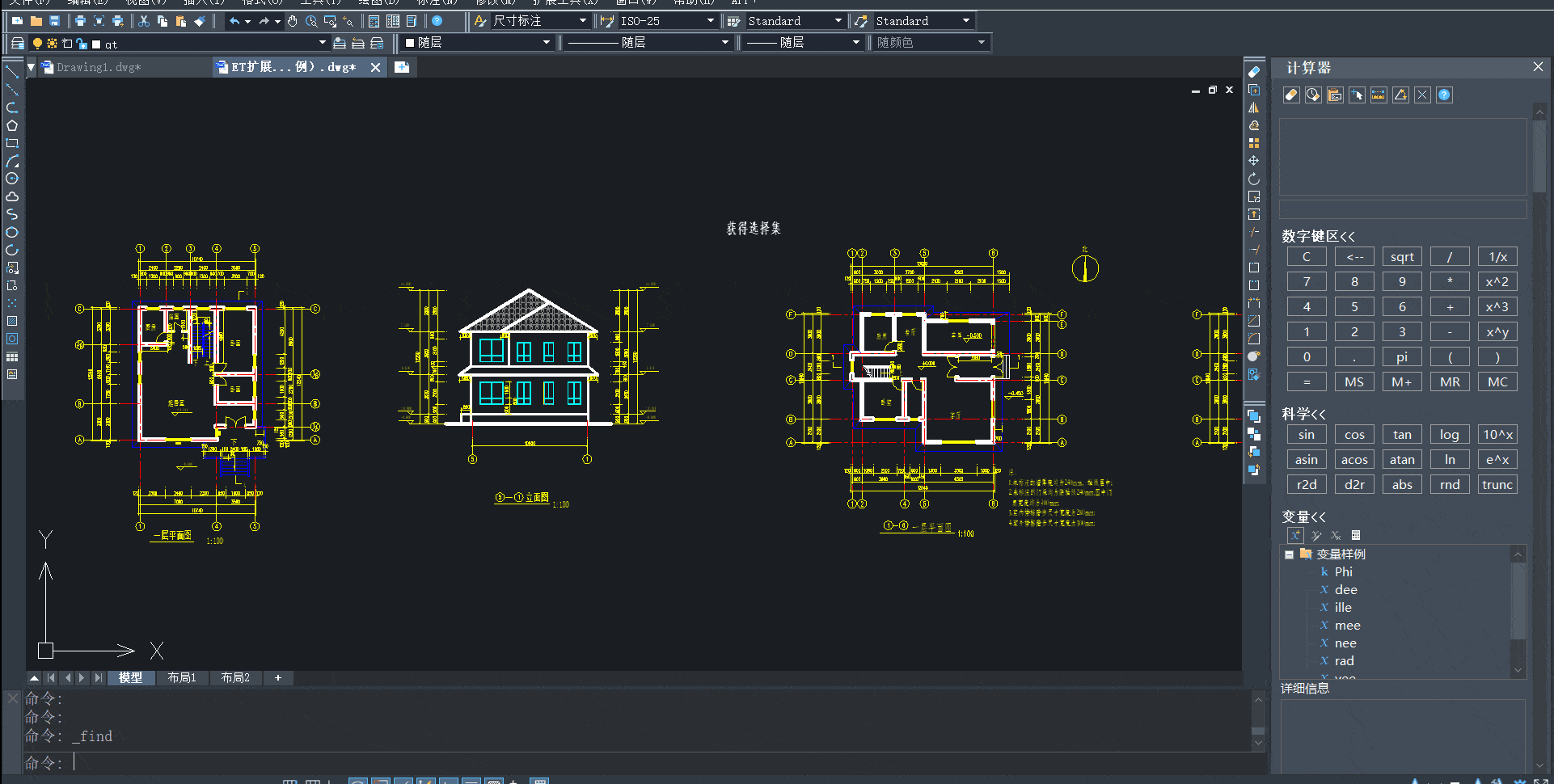Click the Mirror tool in modify toolbar
The height and width of the screenshot is (784, 1554).
(x=1254, y=107)
